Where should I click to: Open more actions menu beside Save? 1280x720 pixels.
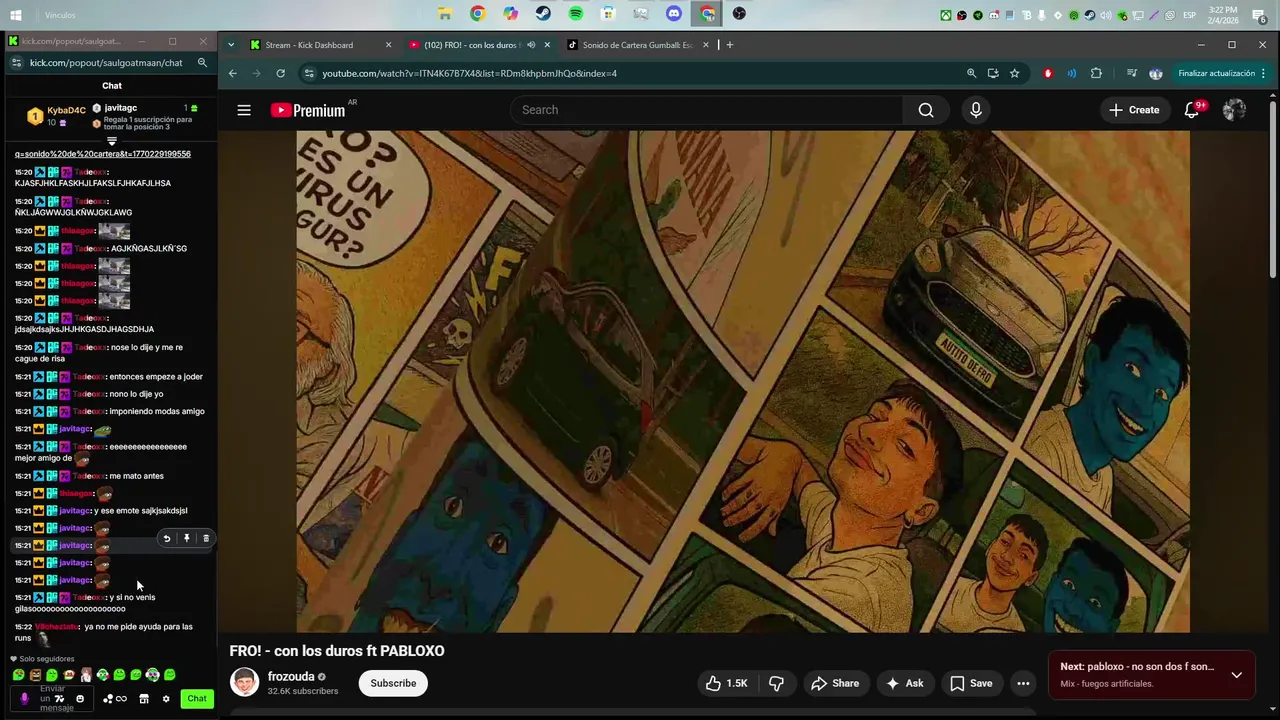(1023, 683)
